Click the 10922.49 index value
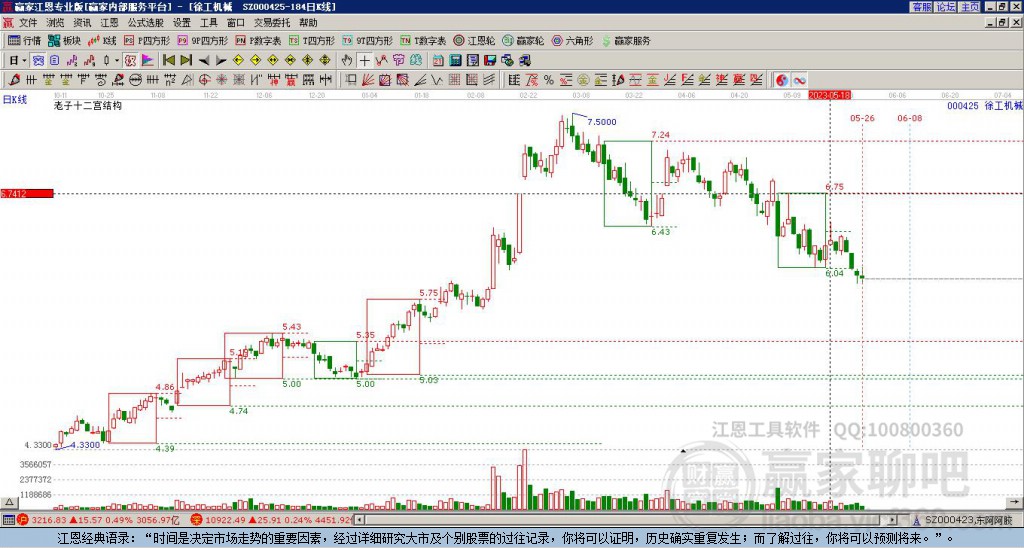This screenshot has width=1024, height=548. click(224, 520)
